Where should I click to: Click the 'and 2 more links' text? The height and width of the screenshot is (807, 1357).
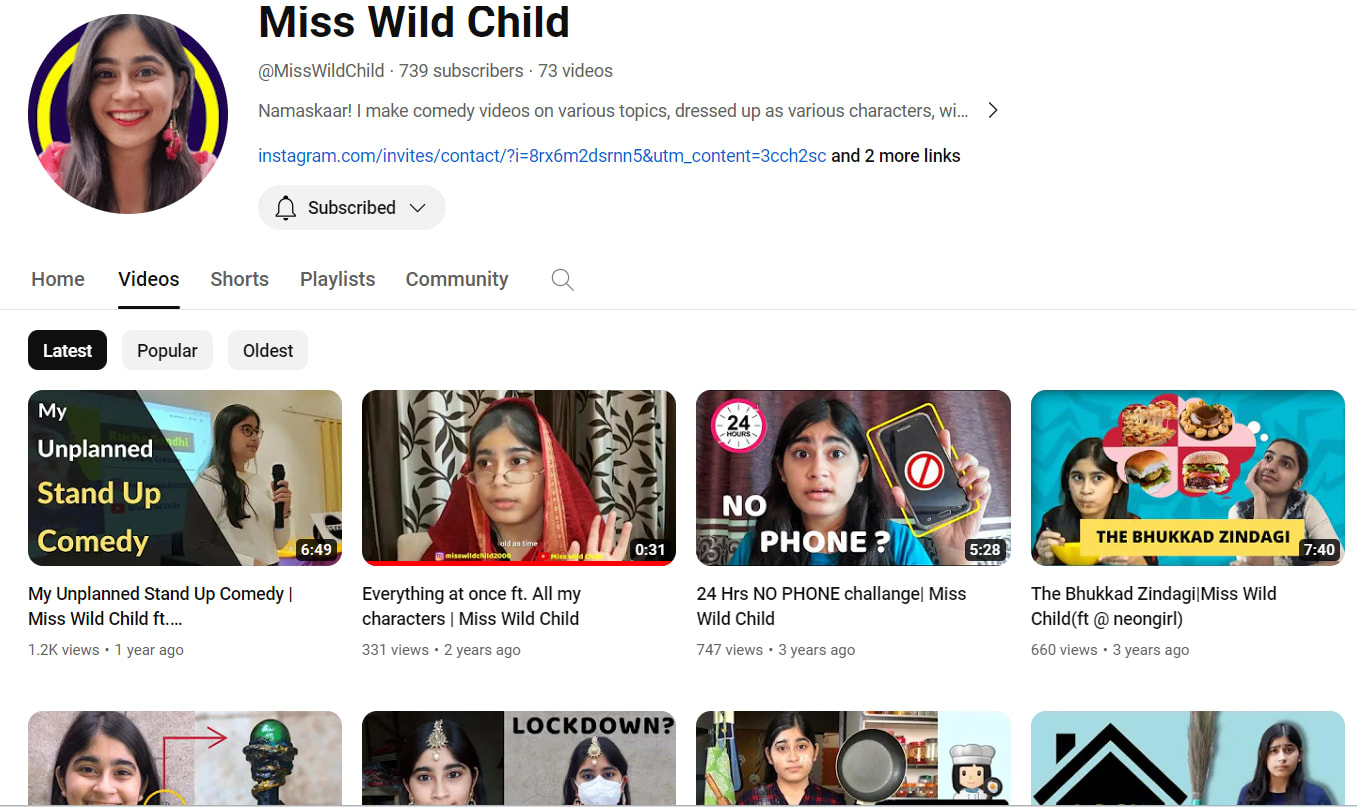(896, 156)
